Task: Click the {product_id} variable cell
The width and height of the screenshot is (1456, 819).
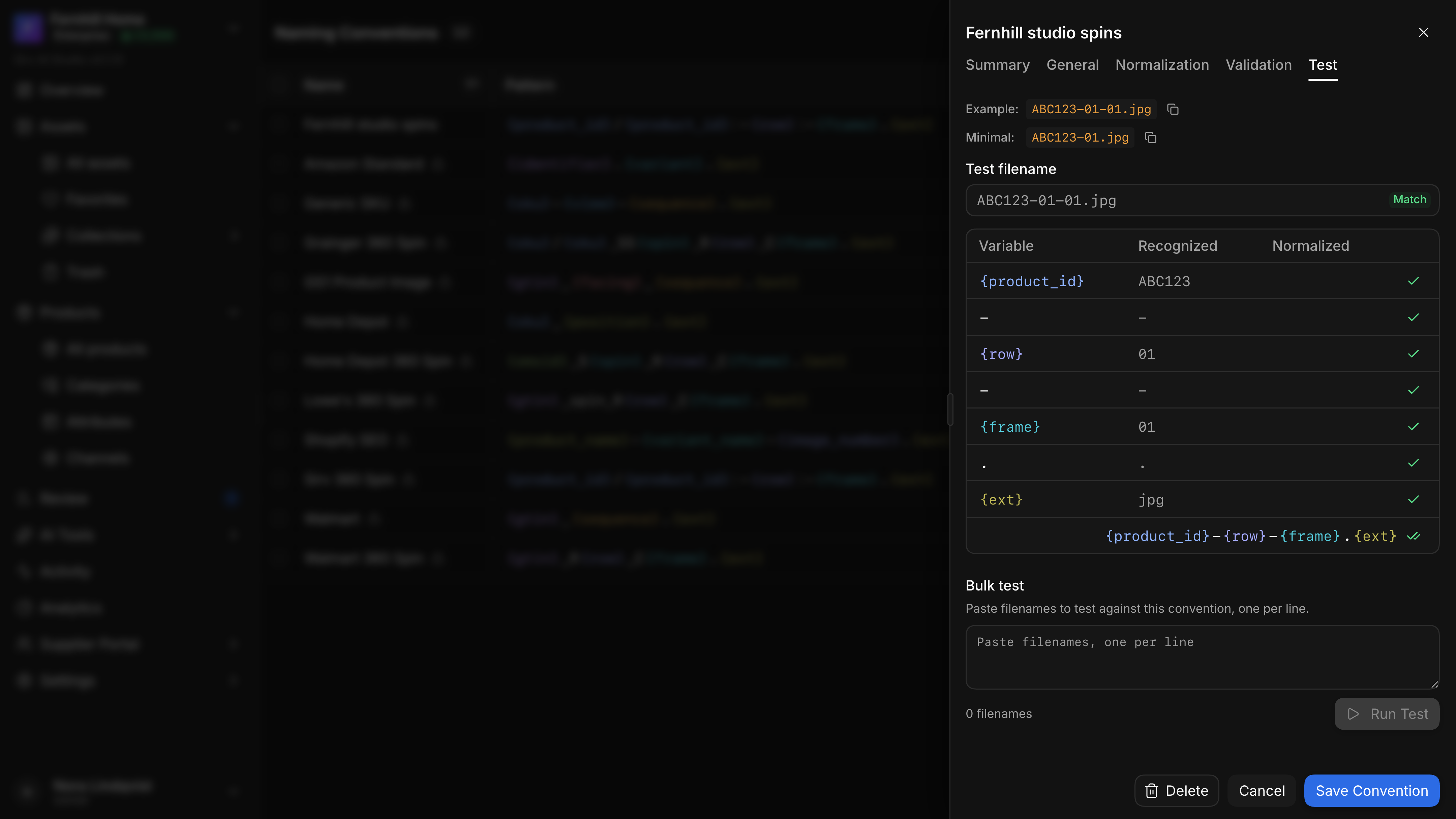Action: point(1032,281)
